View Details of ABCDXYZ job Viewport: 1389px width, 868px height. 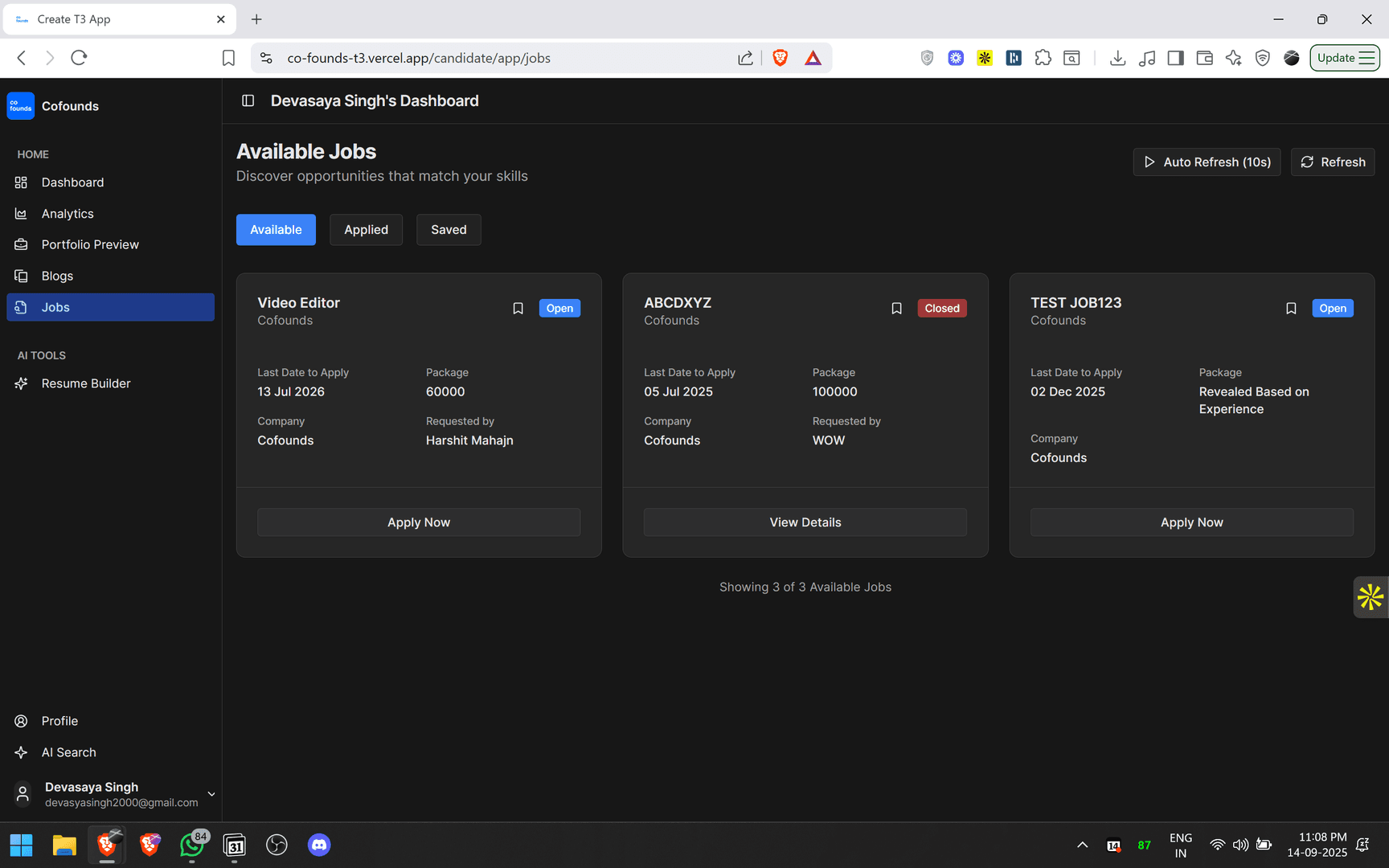point(805,522)
